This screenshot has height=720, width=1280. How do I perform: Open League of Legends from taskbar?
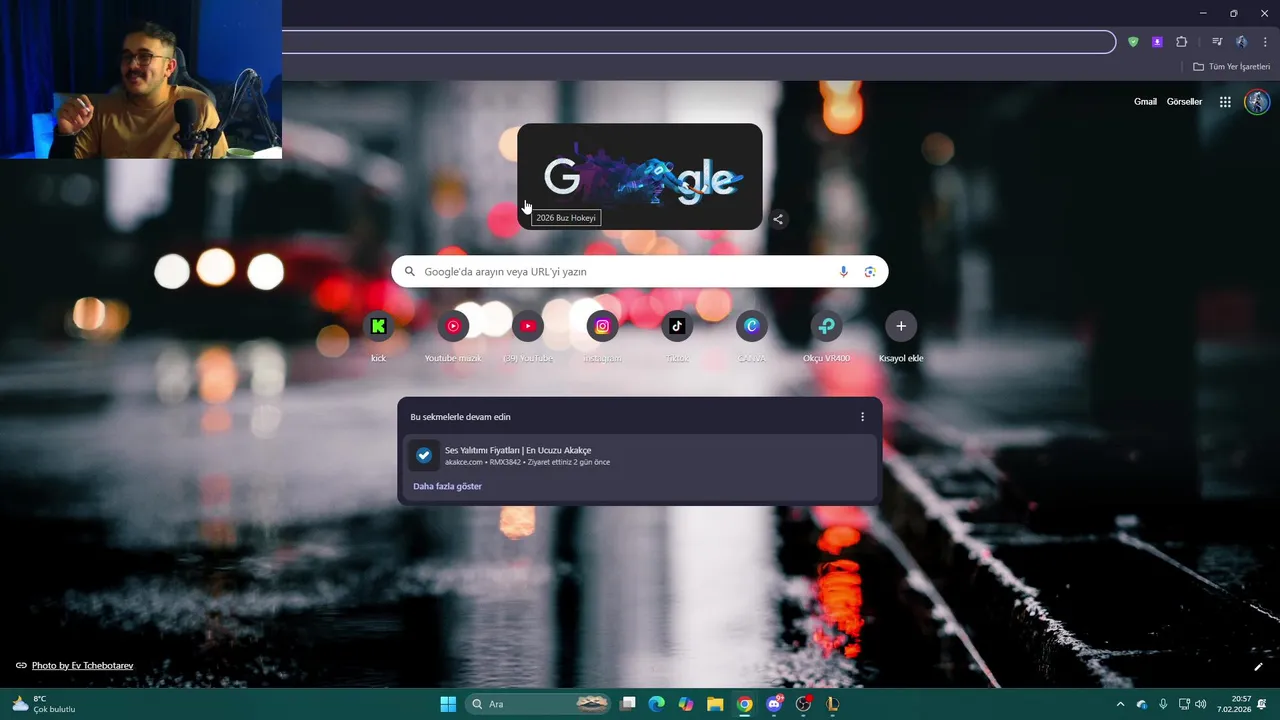tap(832, 704)
